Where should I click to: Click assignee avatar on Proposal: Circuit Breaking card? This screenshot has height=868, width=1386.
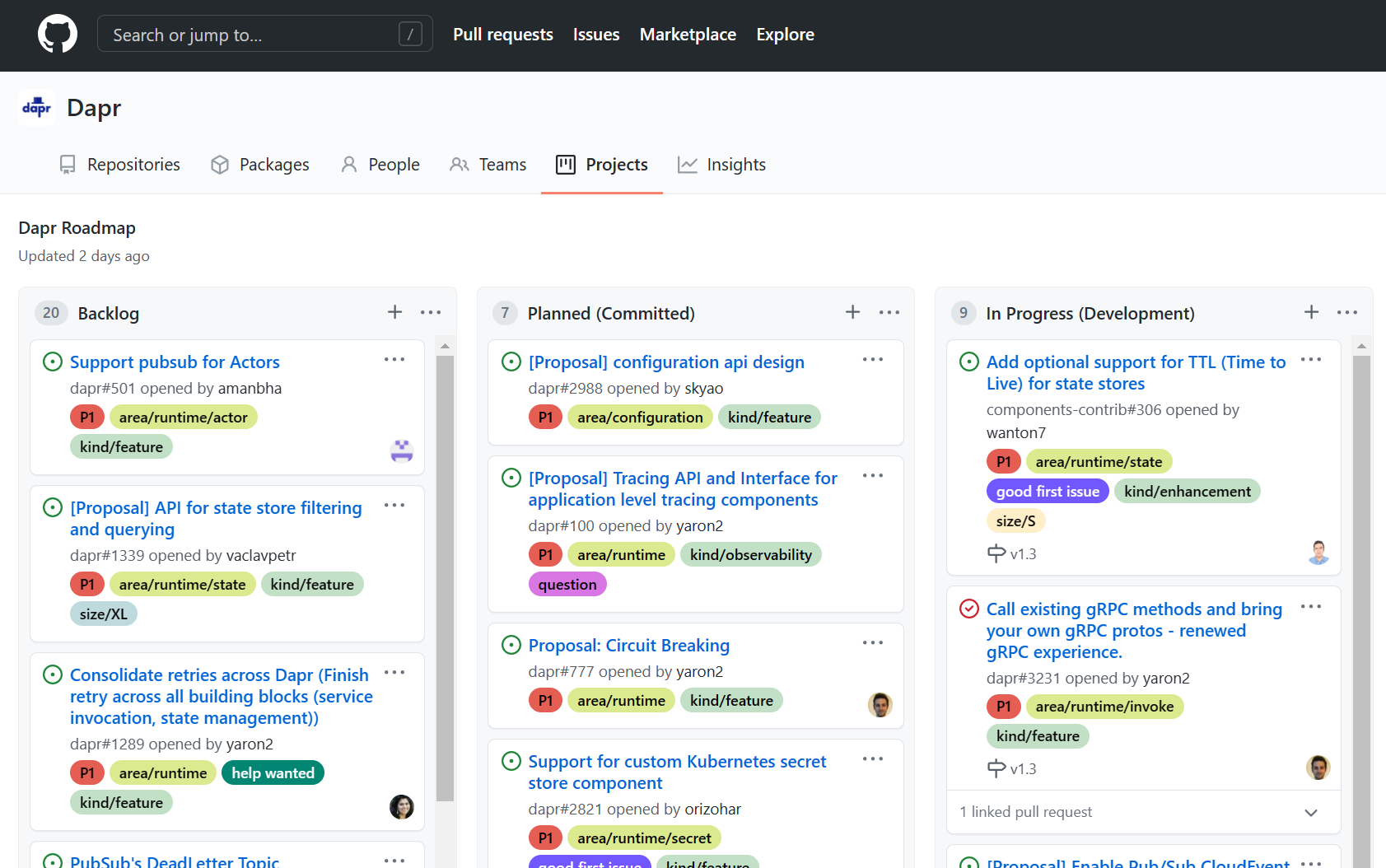click(880, 705)
